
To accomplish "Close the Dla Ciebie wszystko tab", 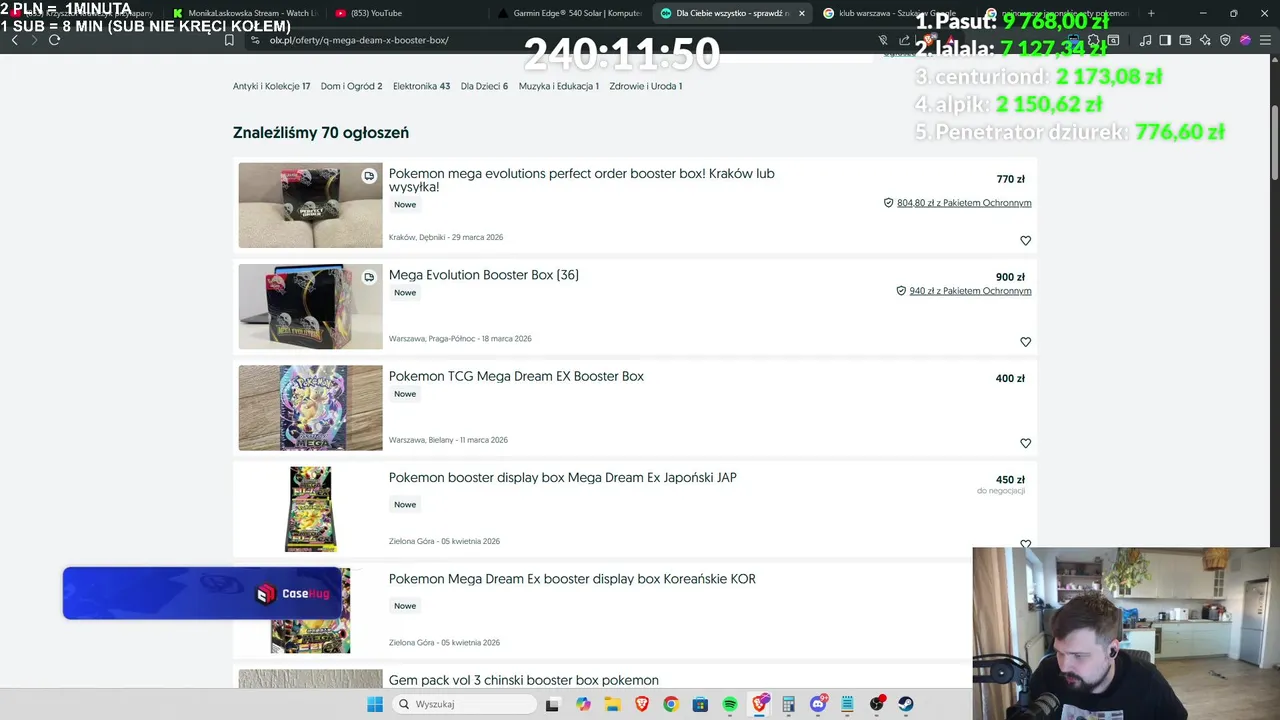I will tap(801, 13).
